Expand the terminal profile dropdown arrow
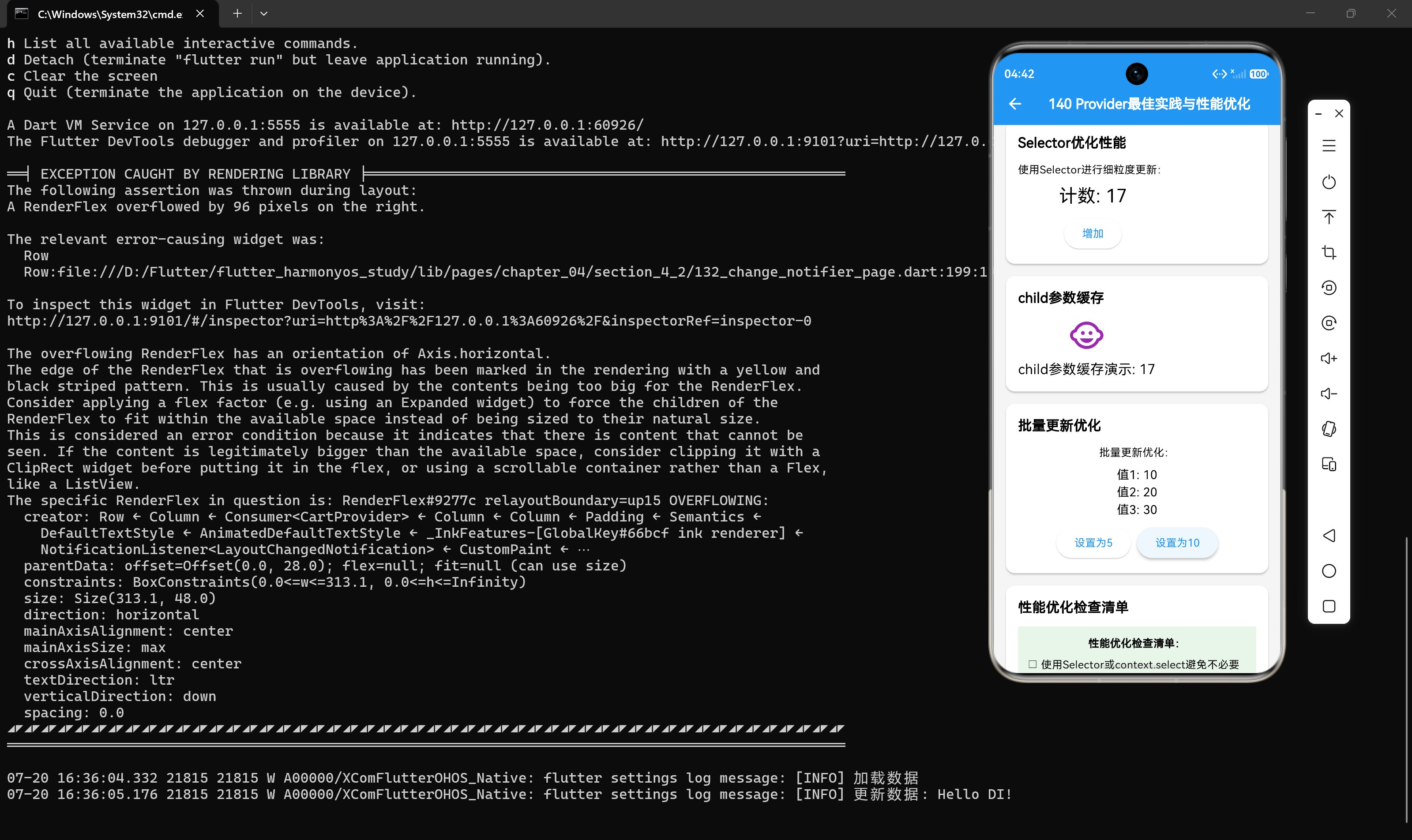Screen dimensions: 1412x840 (264, 13)
